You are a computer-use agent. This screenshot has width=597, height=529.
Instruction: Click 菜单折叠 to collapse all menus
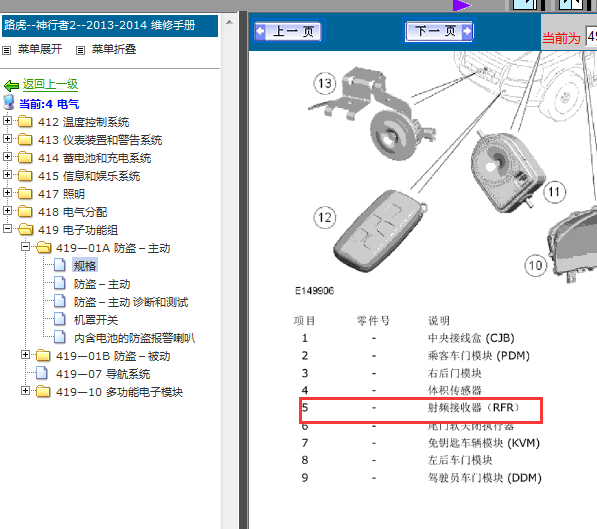114,49
